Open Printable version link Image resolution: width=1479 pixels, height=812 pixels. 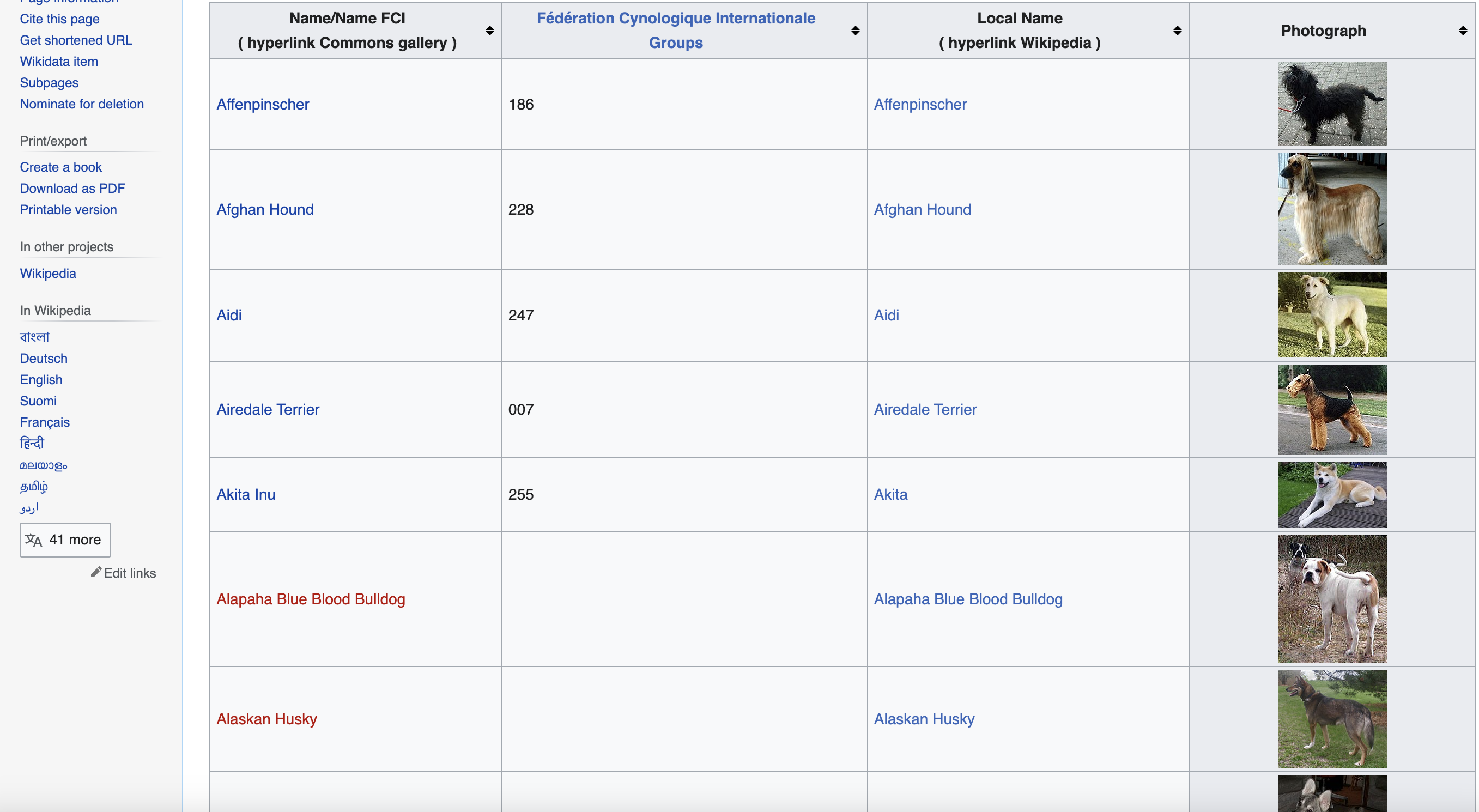(x=68, y=210)
